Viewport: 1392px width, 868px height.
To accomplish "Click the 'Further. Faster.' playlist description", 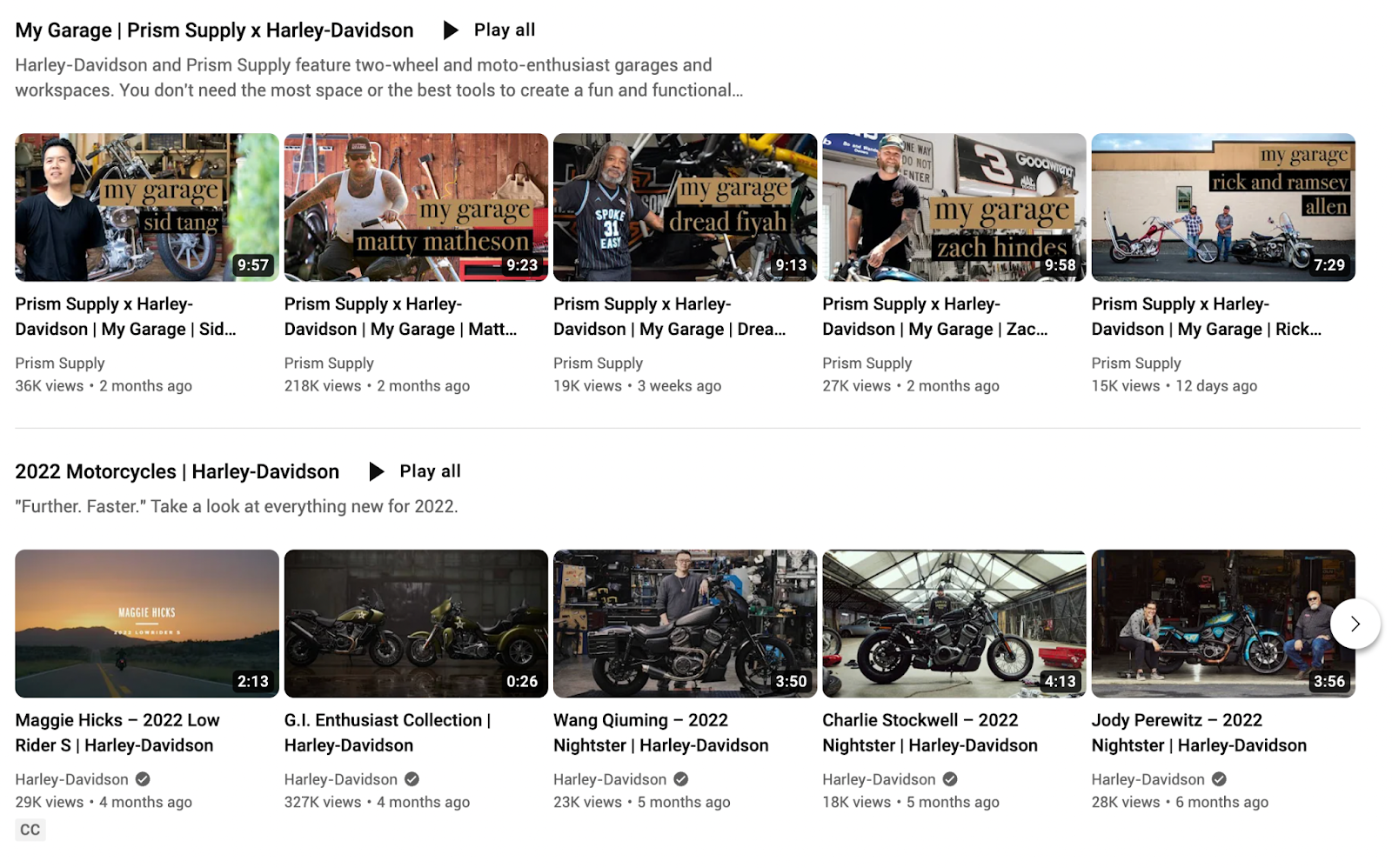I will pos(237,506).
